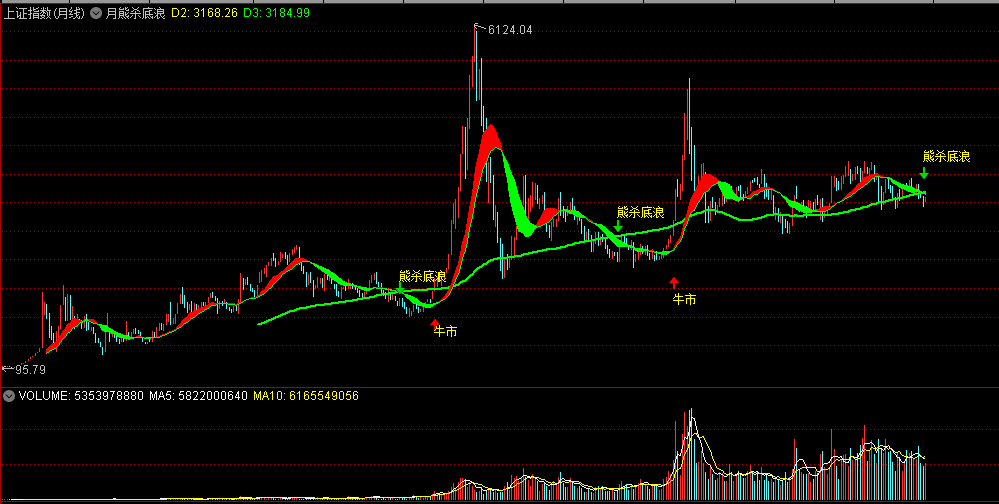
Task: Click the 上证指数(月线) chart title
Action: 44,13
